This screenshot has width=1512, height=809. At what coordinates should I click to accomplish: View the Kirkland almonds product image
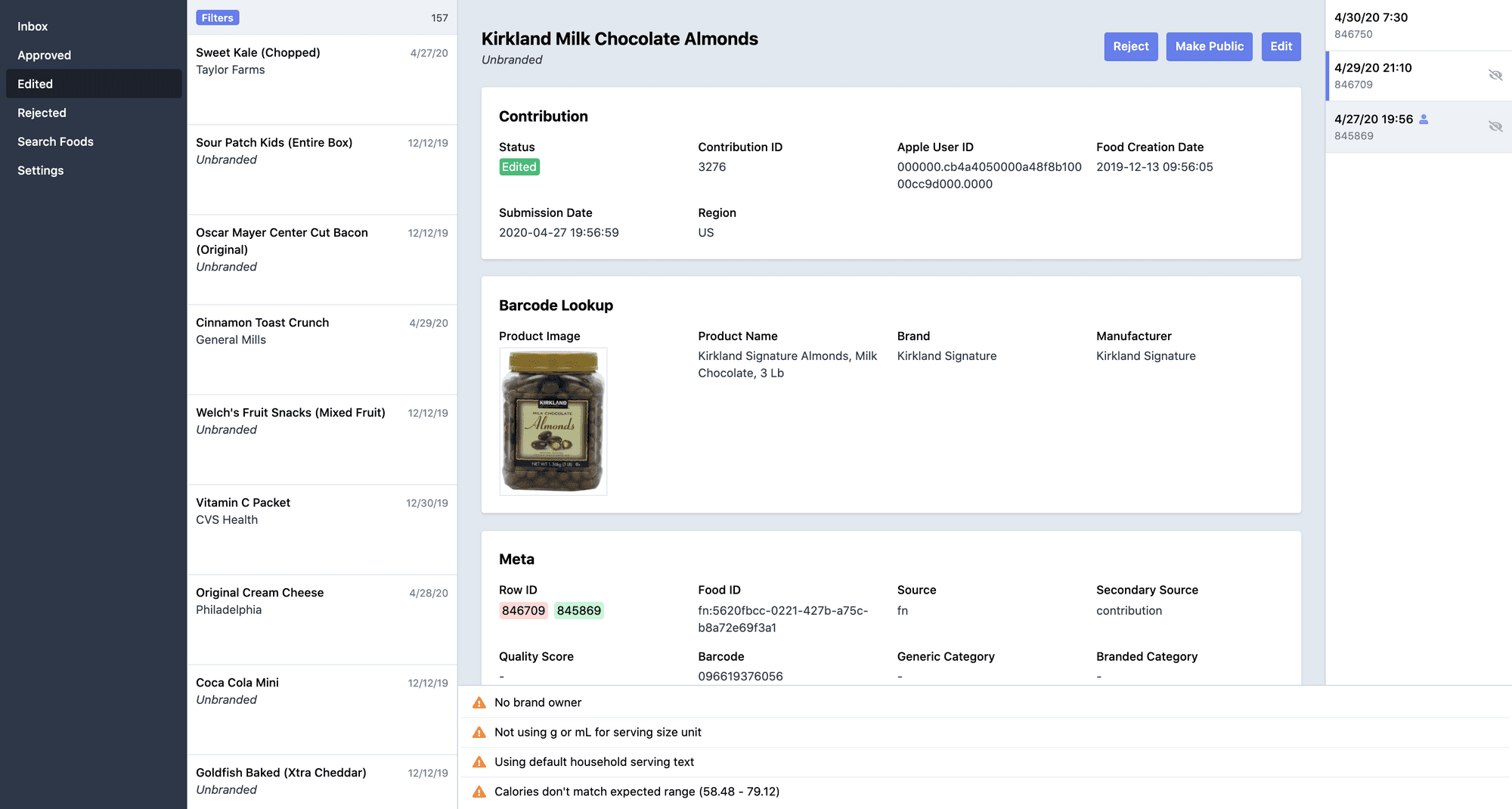553,421
